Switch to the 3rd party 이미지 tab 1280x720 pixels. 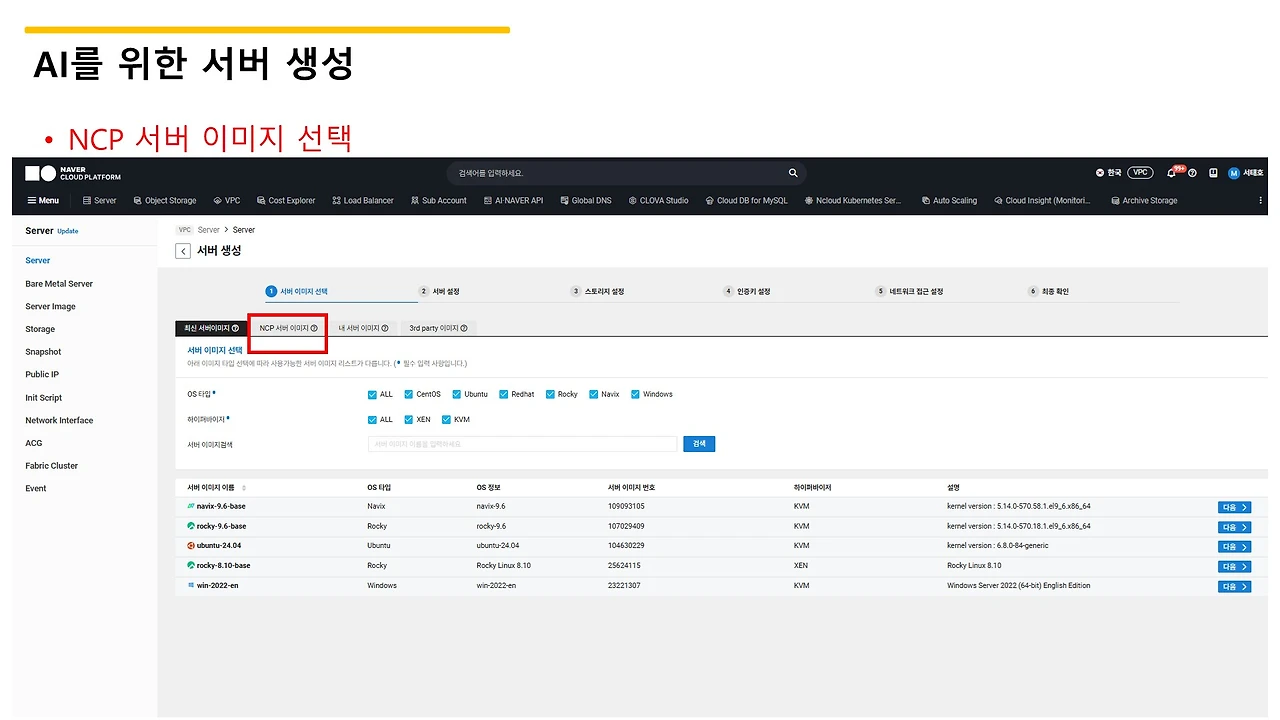pos(439,328)
